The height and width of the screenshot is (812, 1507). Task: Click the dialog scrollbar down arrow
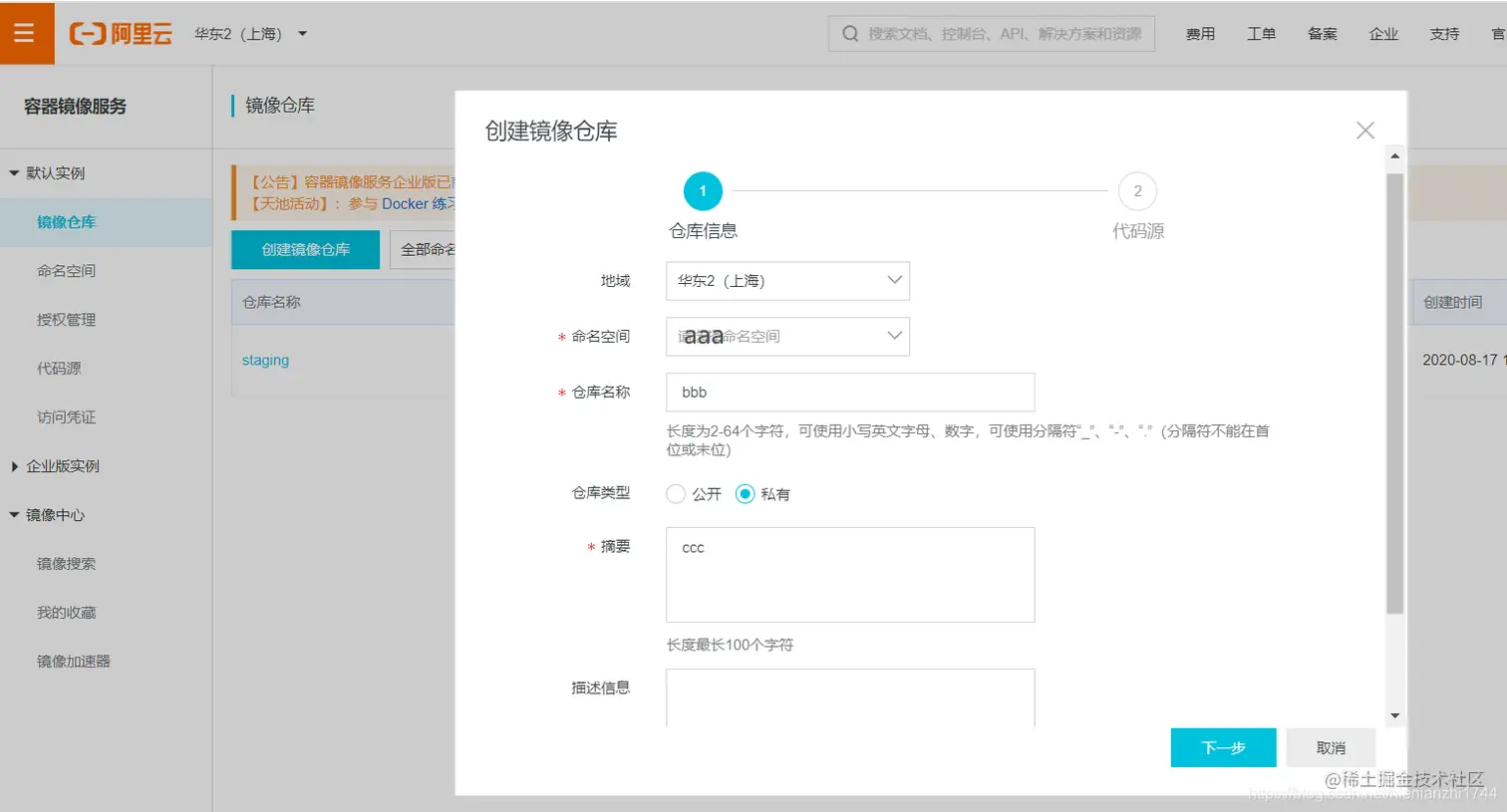[x=1394, y=715]
